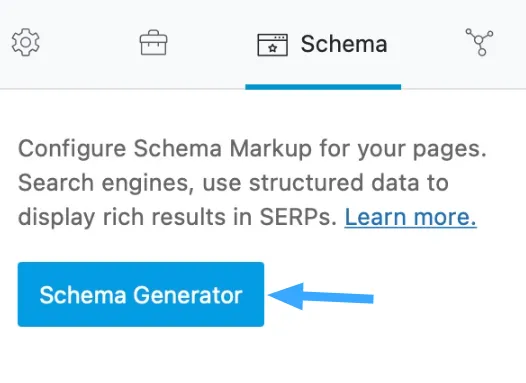Switch to the Advanced briefcase tab
This screenshot has height=383, width=526.
click(153, 43)
